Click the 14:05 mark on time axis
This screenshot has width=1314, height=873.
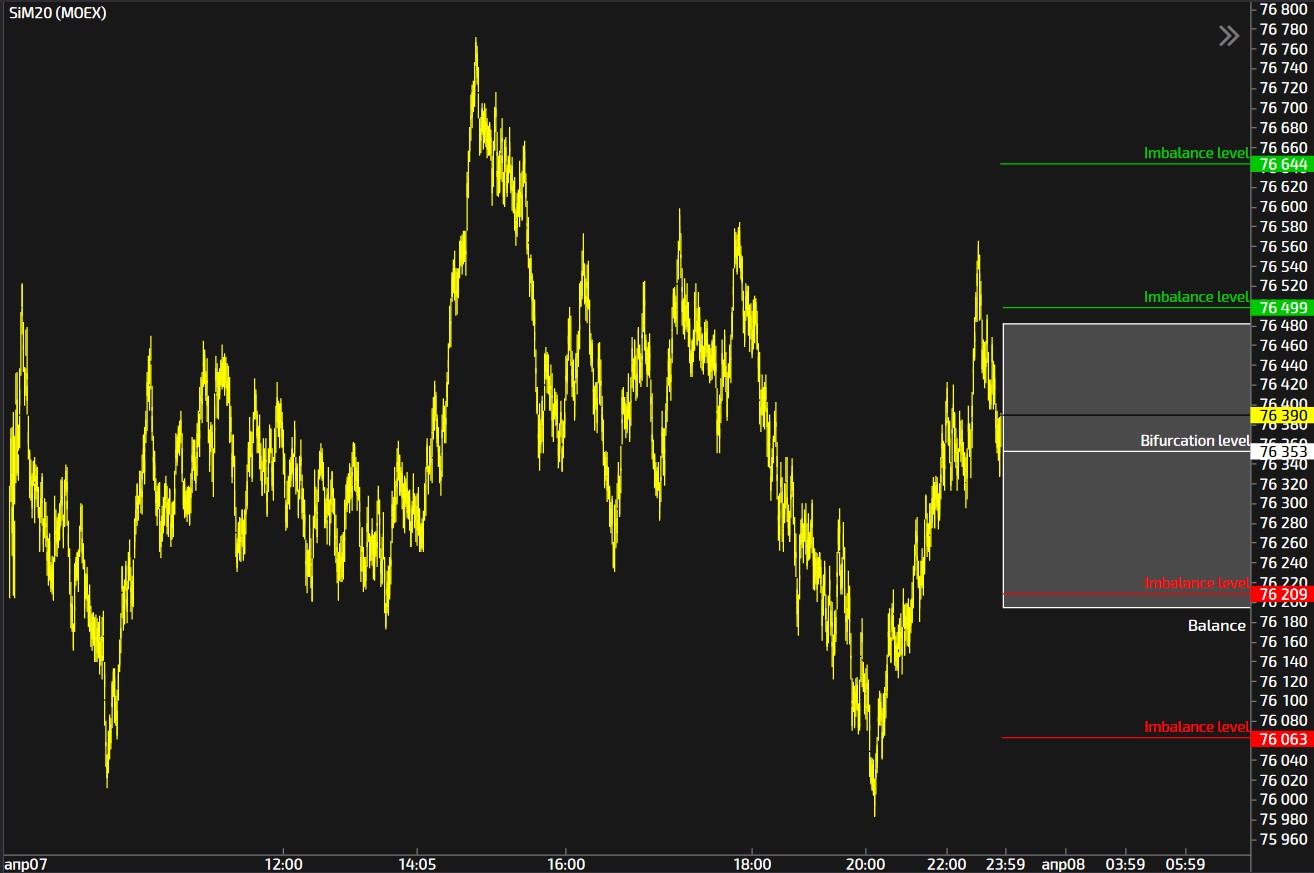point(416,863)
